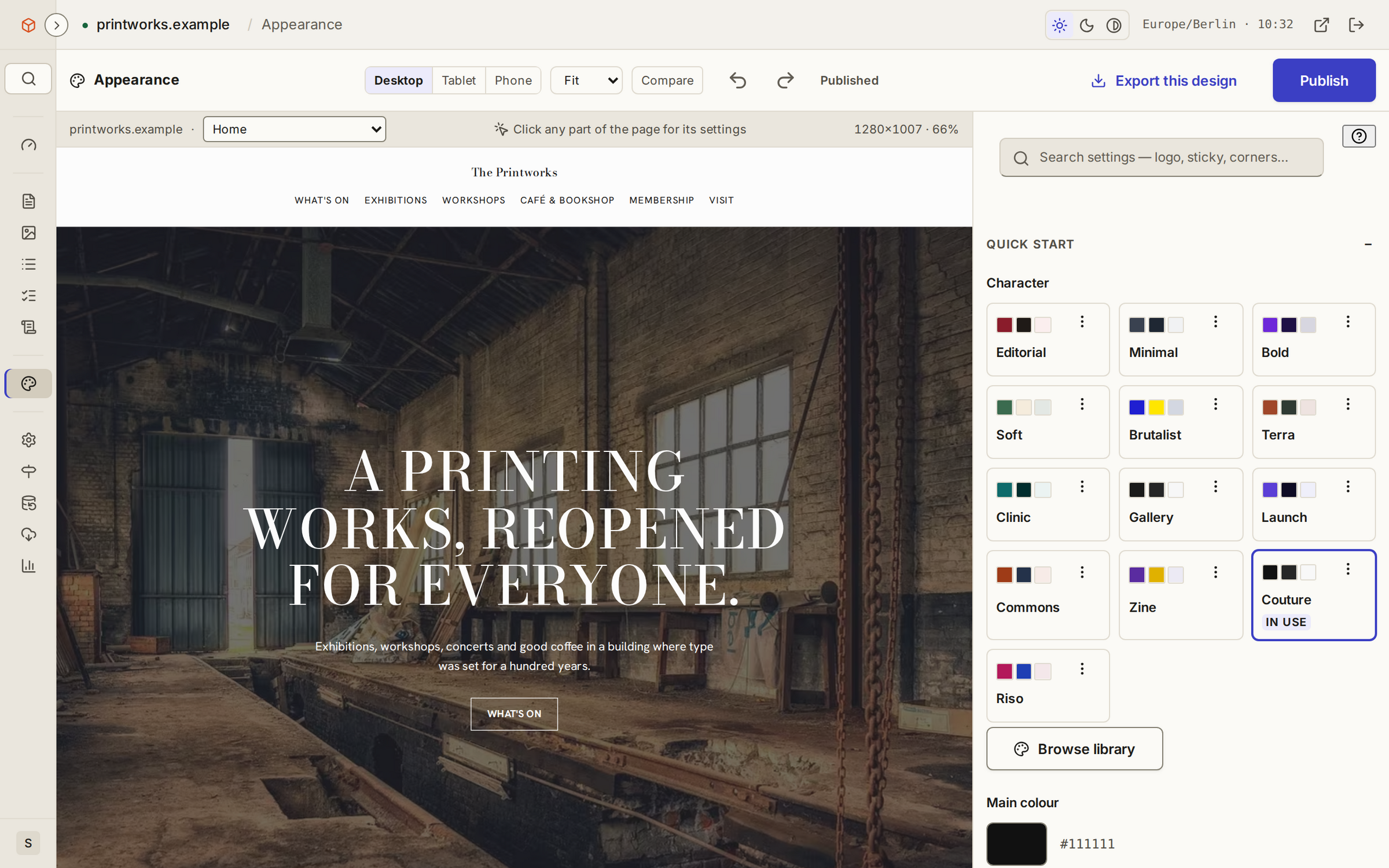The height and width of the screenshot is (868, 1389).
Task: Open the Editorial preset options menu
Action: tap(1082, 322)
